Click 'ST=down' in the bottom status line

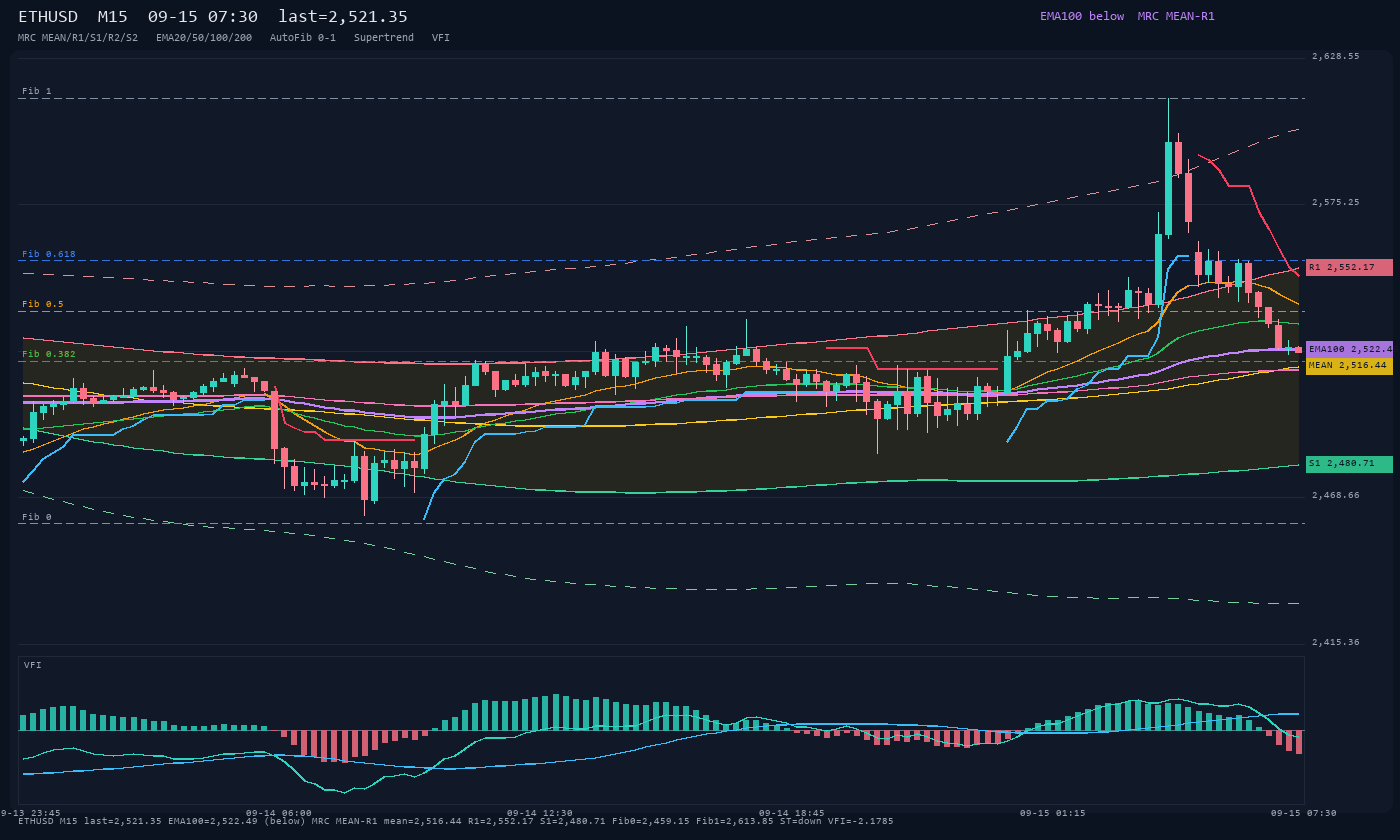tap(801, 821)
